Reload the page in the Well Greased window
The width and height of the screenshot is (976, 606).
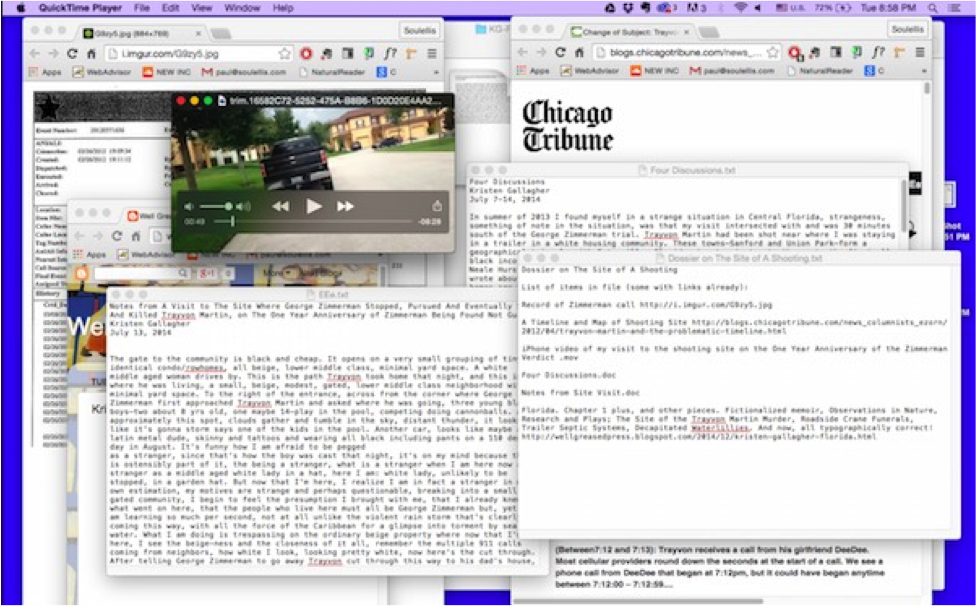pyautogui.click(x=116, y=236)
